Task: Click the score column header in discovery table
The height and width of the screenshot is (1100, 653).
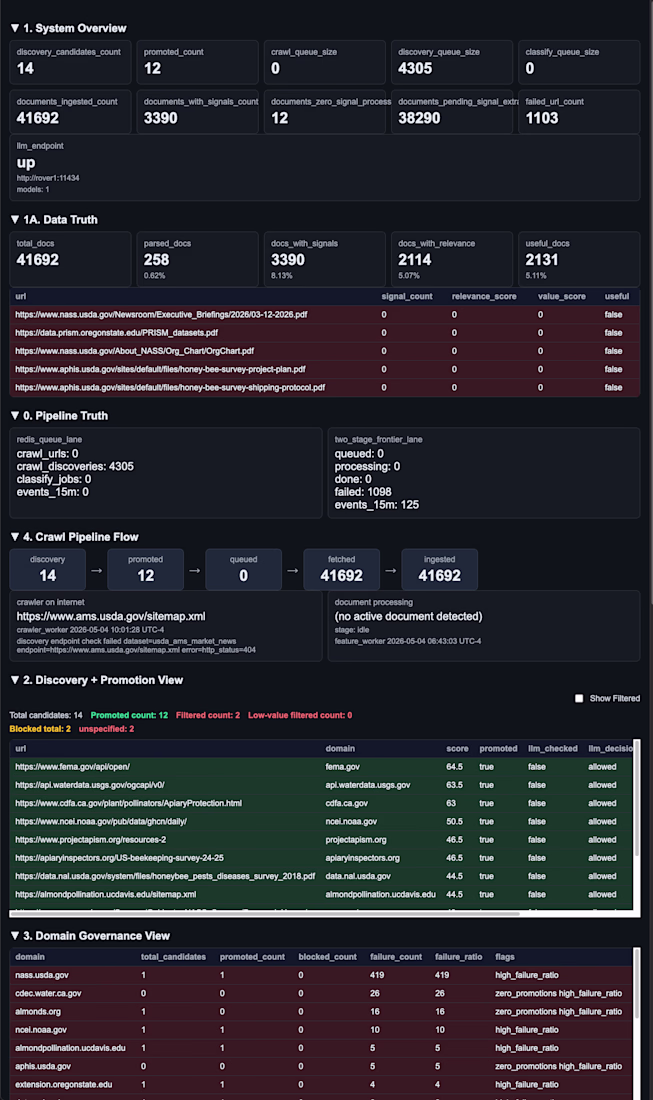Action: click(x=457, y=749)
